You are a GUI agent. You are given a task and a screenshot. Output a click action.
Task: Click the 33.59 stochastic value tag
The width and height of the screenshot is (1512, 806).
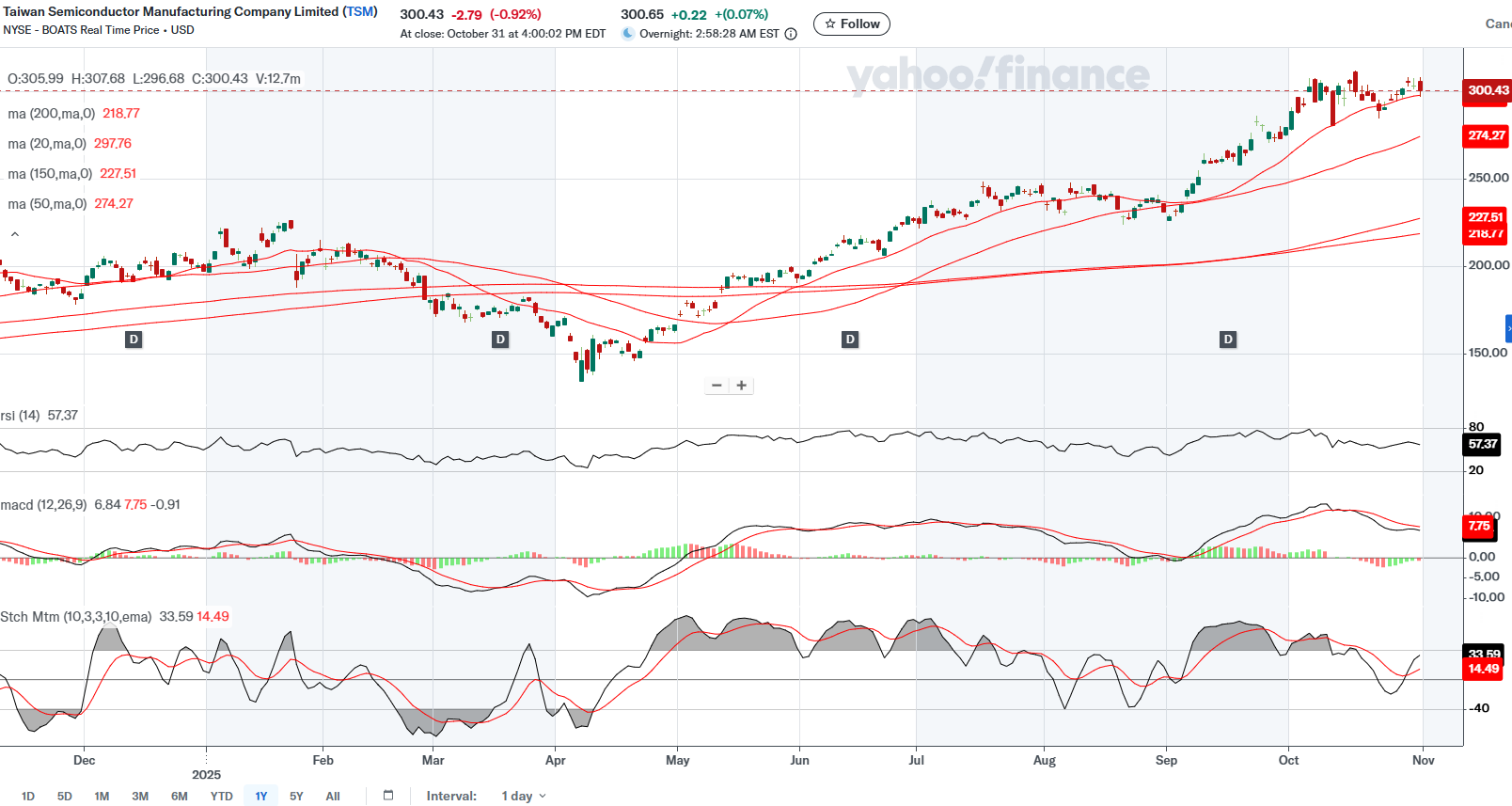point(1483,653)
